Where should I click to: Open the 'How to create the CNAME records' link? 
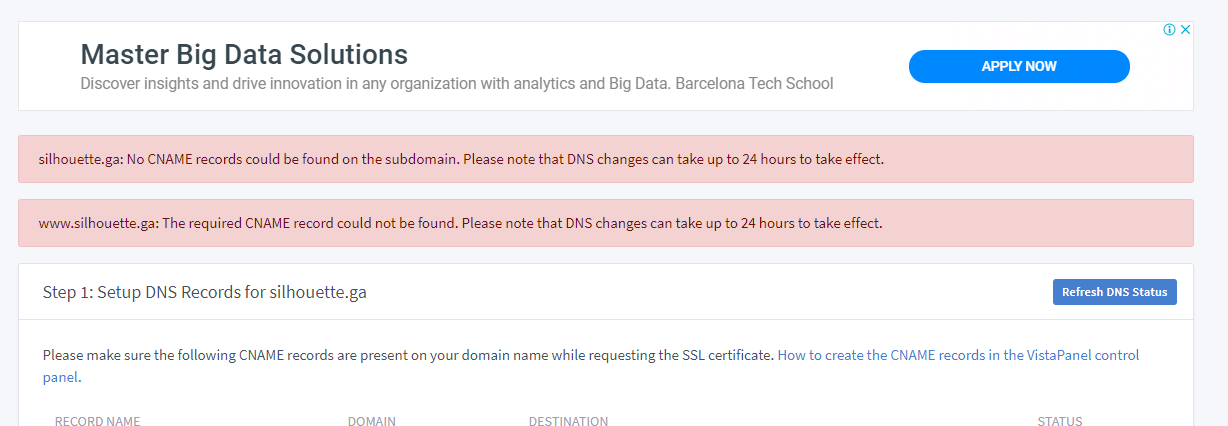pos(958,355)
